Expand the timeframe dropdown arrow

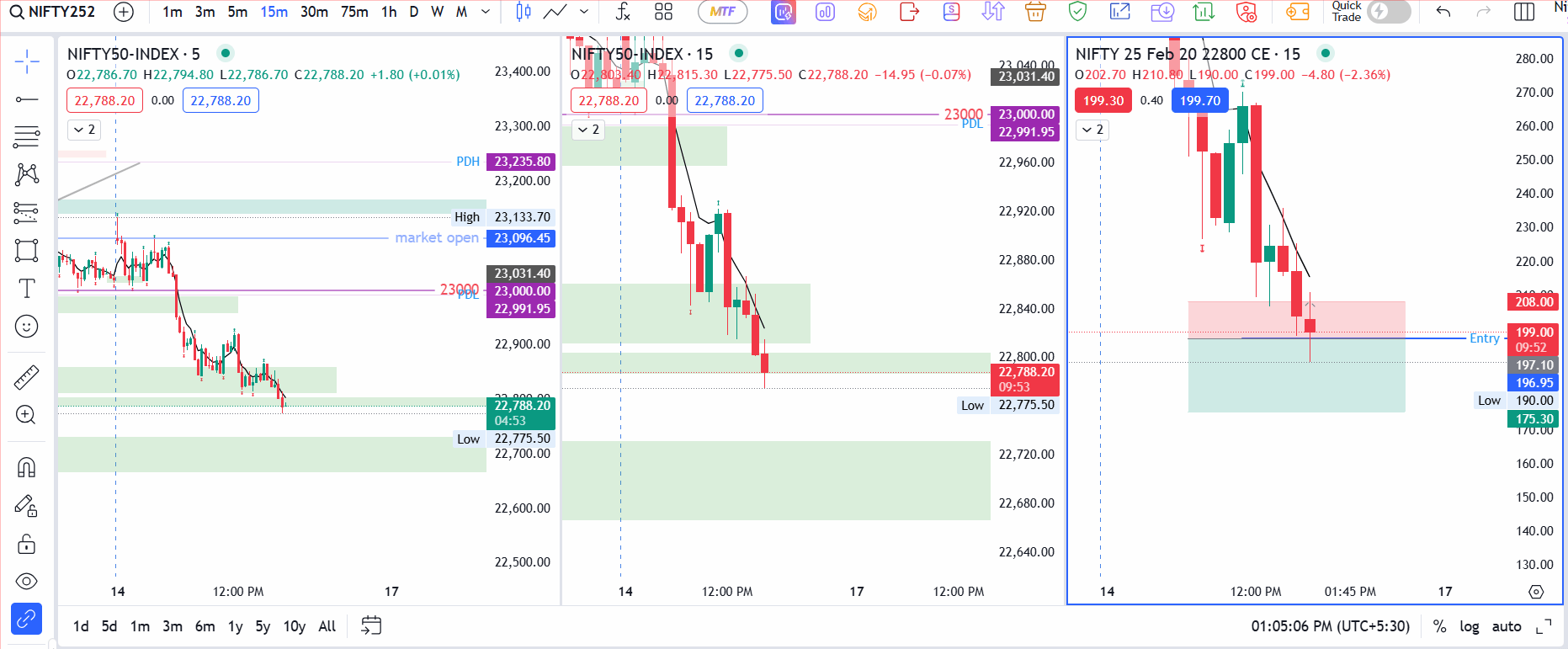click(x=486, y=12)
